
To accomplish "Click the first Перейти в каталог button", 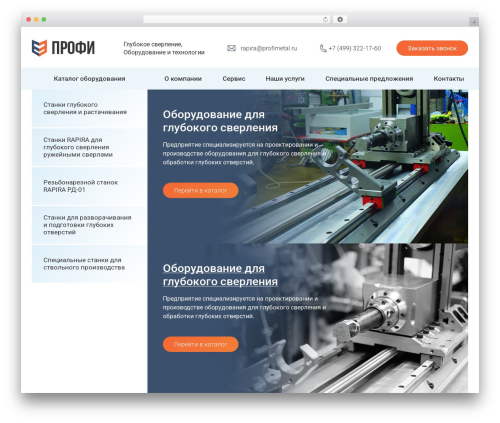I will pos(200,190).
